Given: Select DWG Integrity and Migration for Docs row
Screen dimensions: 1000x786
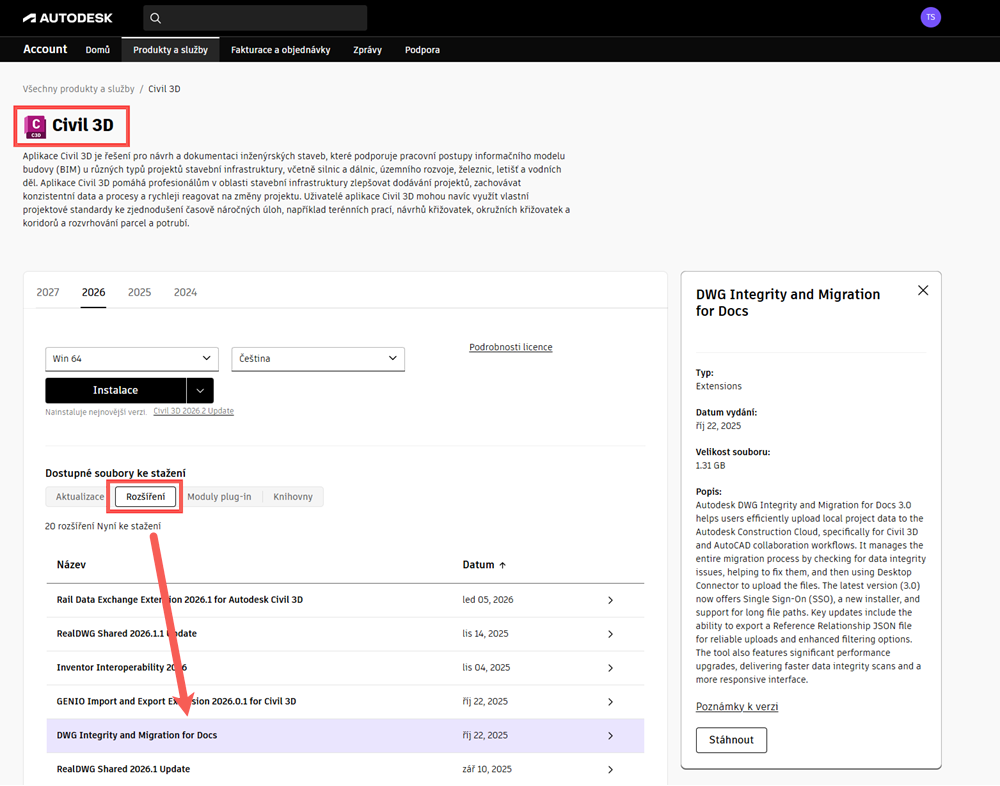Looking at the screenshot, I should pyautogui.click(x=345, y=736).
